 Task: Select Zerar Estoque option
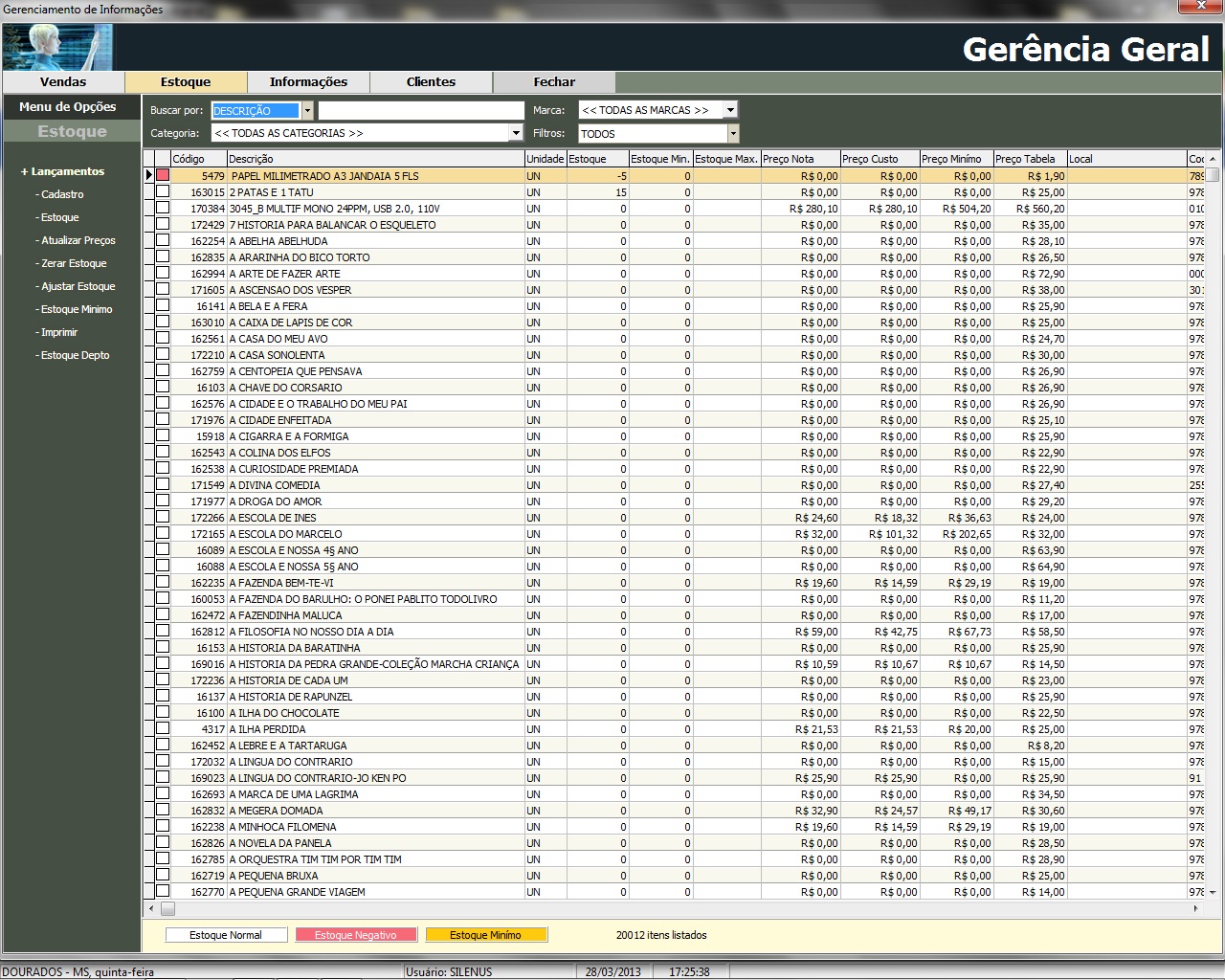[x=72, y=263]
